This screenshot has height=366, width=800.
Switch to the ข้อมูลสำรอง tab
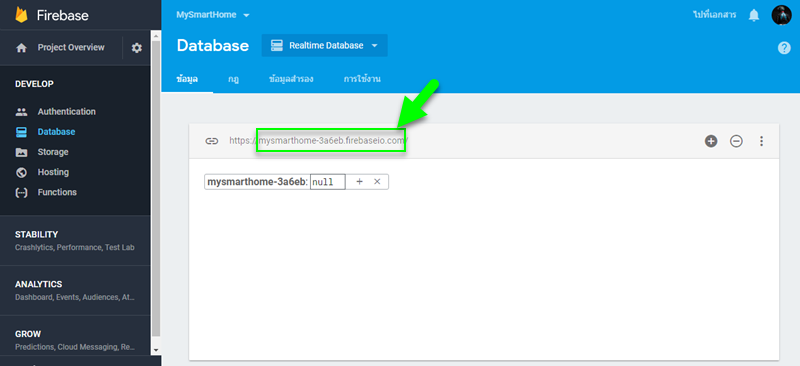pos(291,79)
